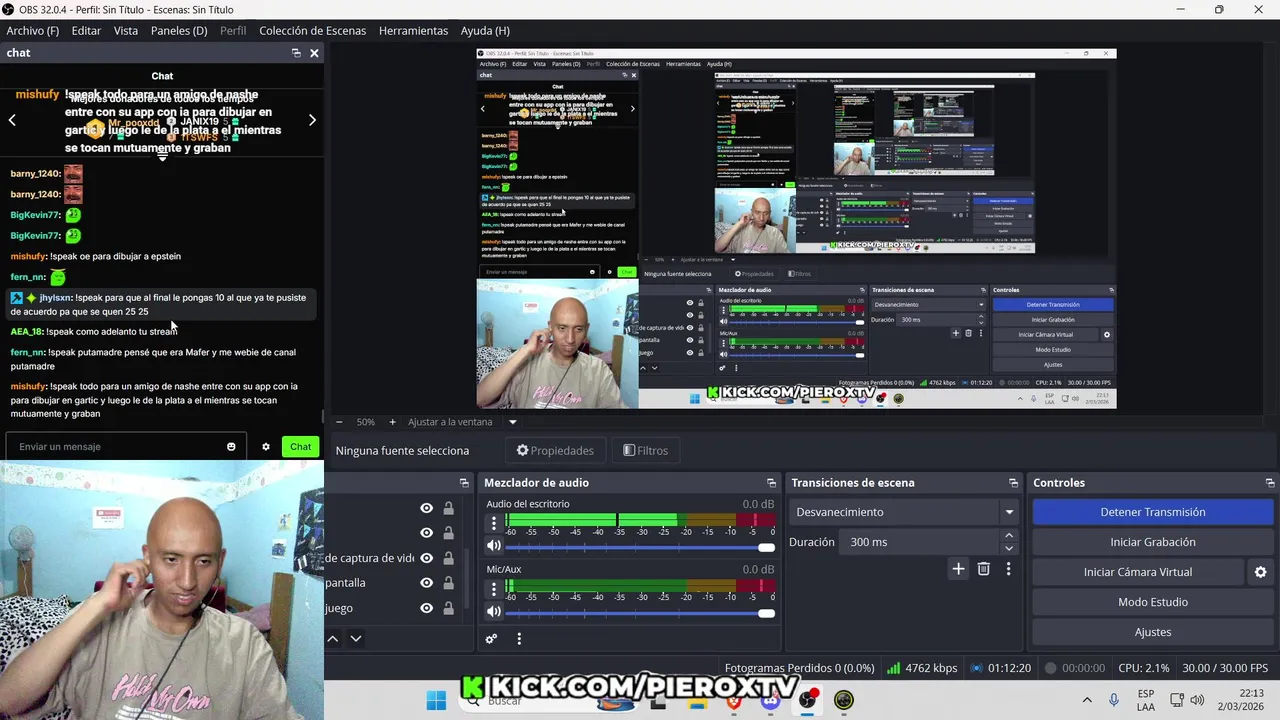This screenshot has height=720, width=1280.
Task: Click Iniciar Cámara Virtual button
Action: (x=1138, y=572)
